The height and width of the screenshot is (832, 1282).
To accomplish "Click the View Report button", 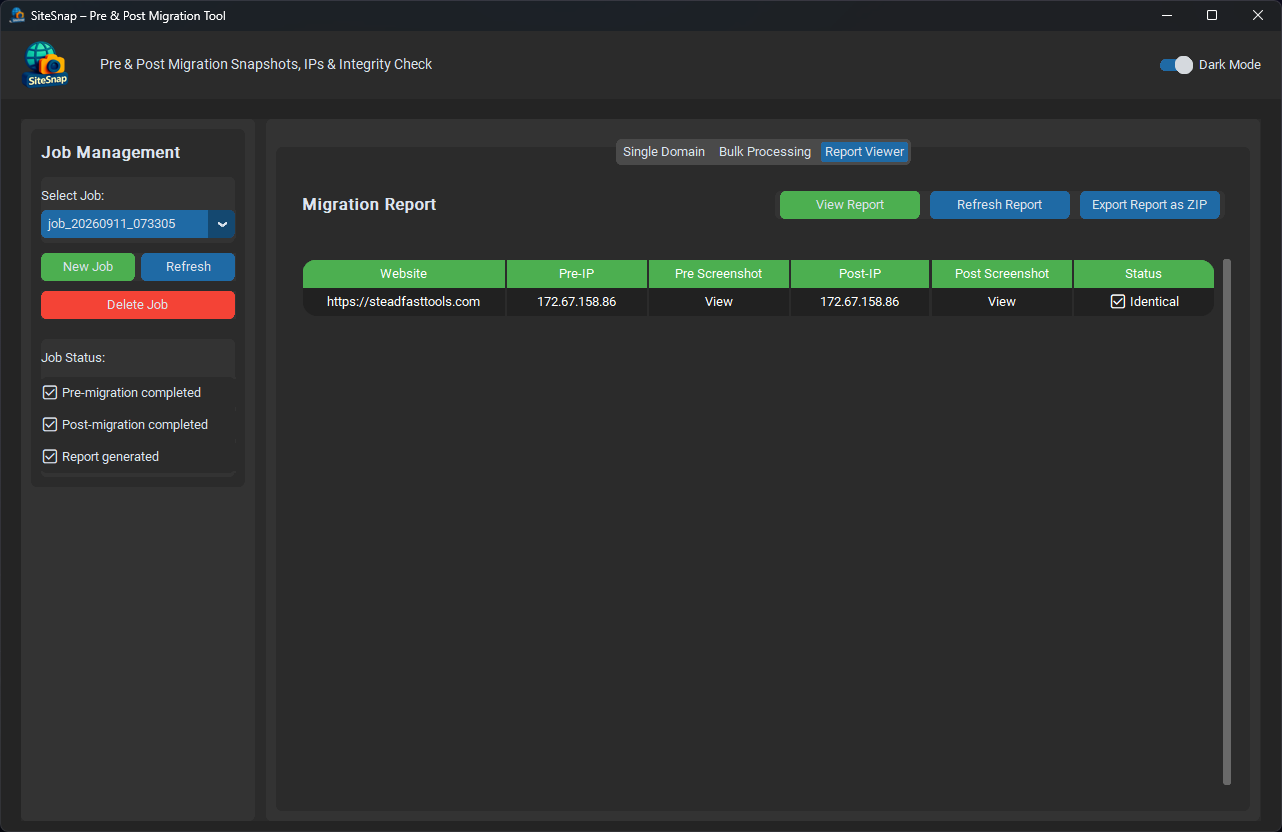I will 850,205.
